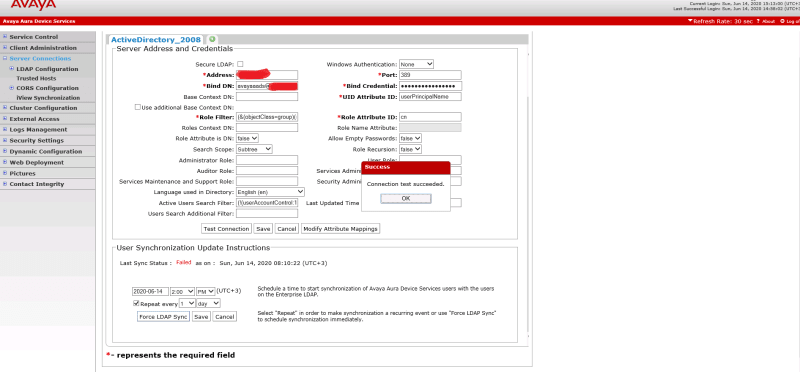Click Active Users Search Filter field
Screen dimensions: 800x372
(267, 203)
